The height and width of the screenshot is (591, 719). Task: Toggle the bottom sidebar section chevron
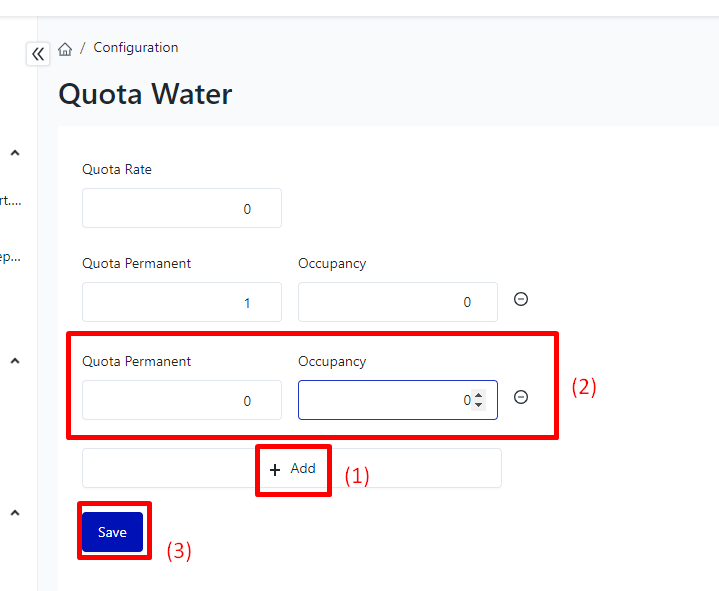(x=15, y=513)
